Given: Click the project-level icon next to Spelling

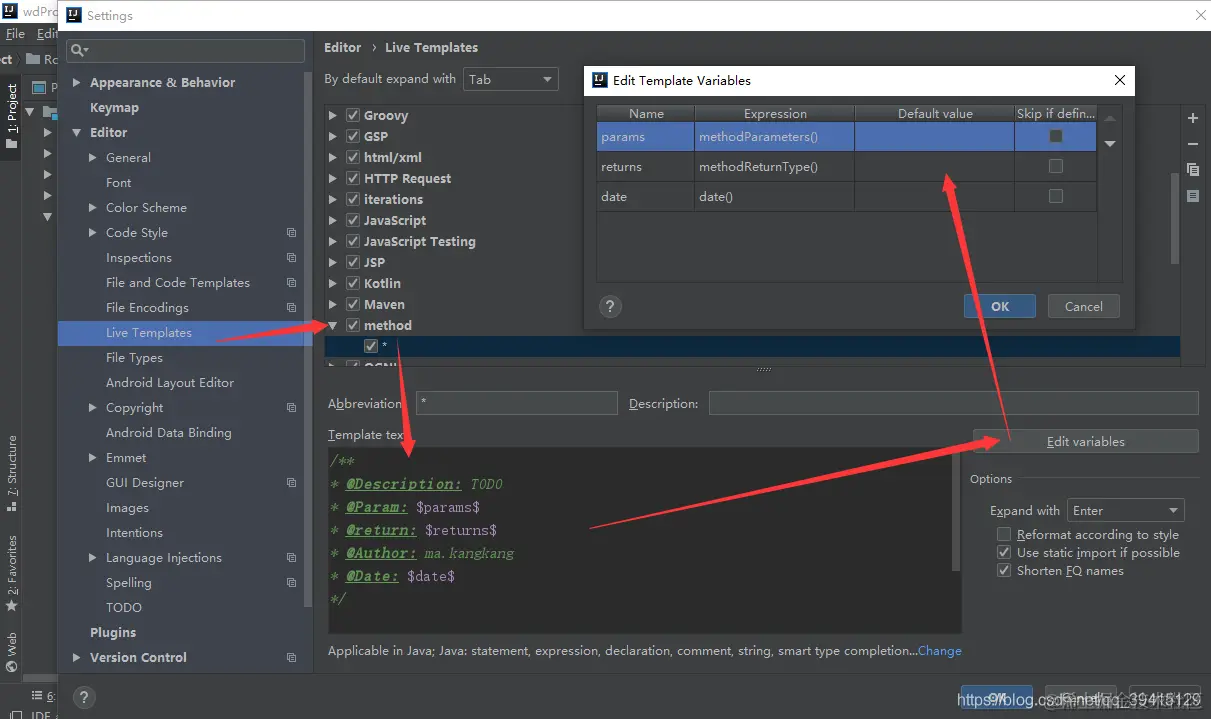Looking at the screenshot, I should pos(291,583).
